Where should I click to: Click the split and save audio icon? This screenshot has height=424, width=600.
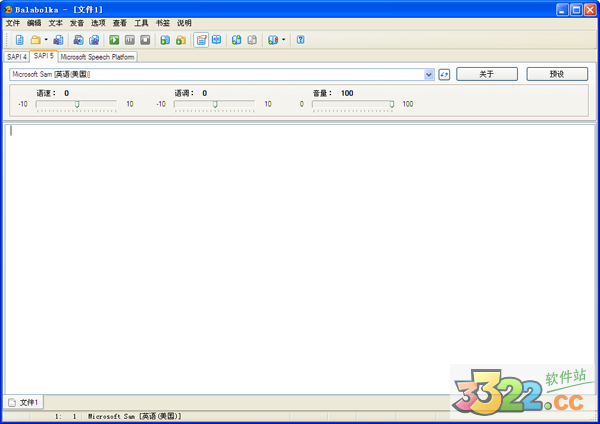94,40
